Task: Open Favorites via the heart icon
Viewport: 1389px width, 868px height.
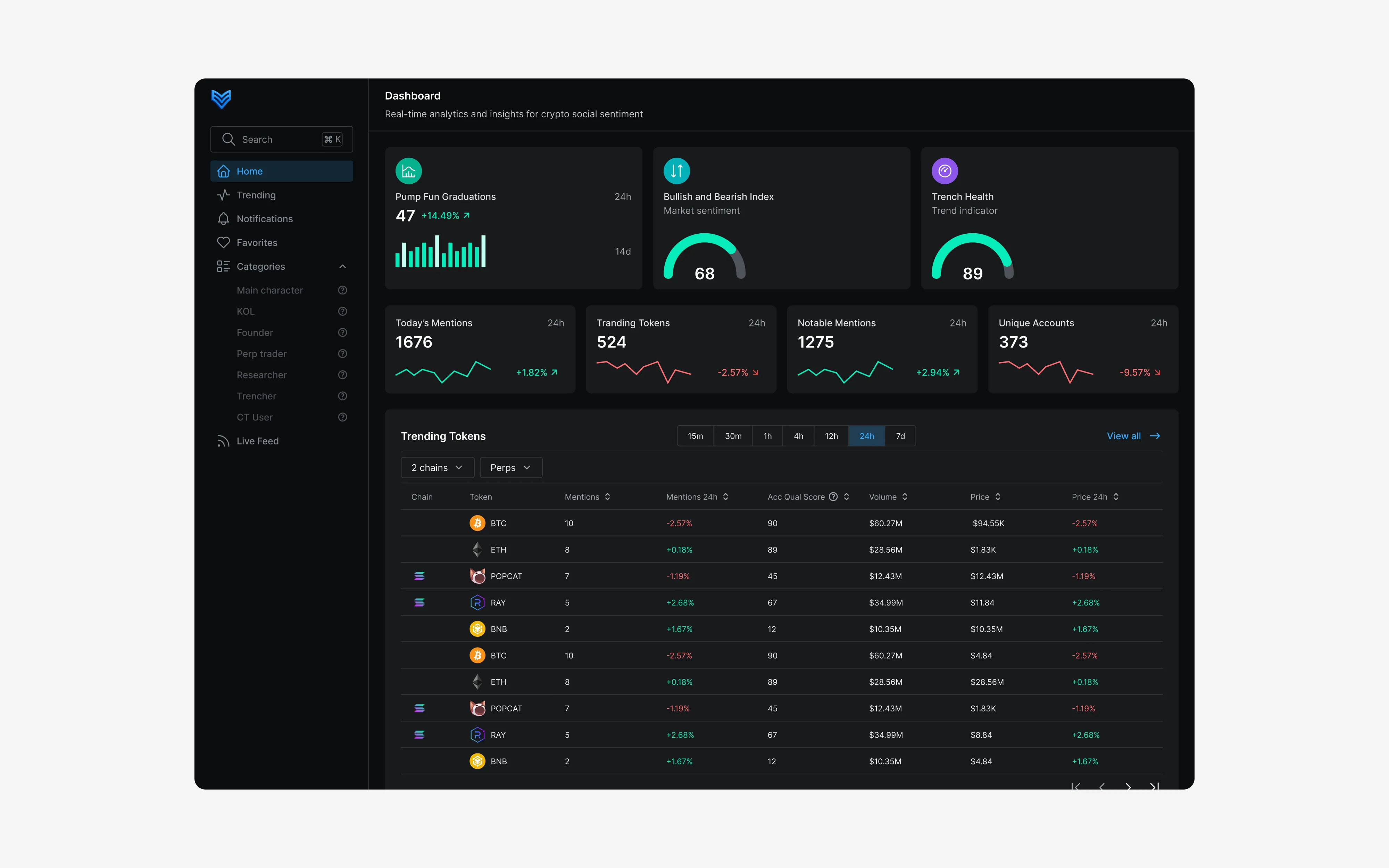Action: point(223,243)
